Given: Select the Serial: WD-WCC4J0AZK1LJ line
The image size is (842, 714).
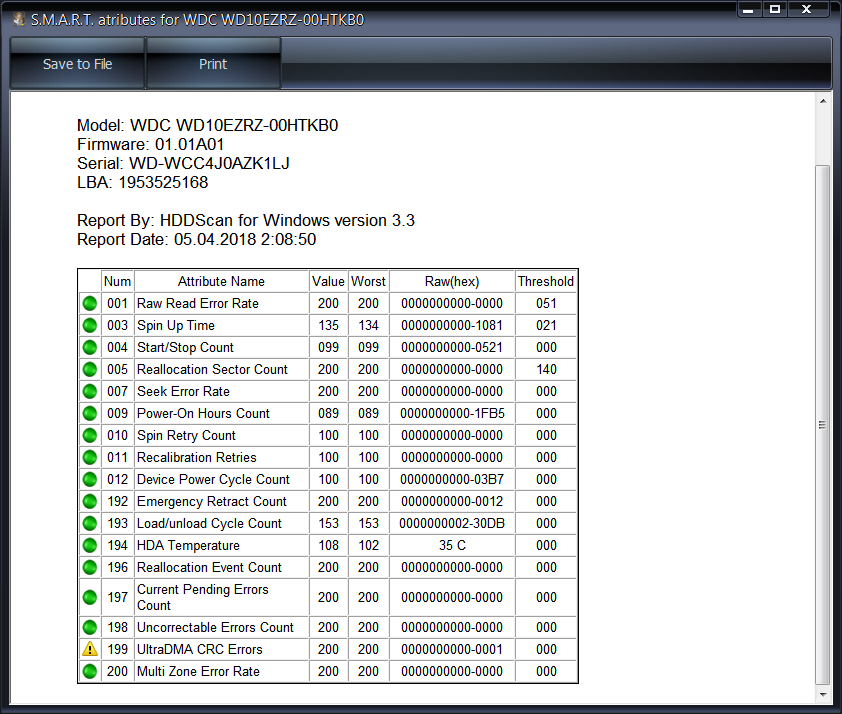Looking at the screenshot, I should [x=183, y=163].
